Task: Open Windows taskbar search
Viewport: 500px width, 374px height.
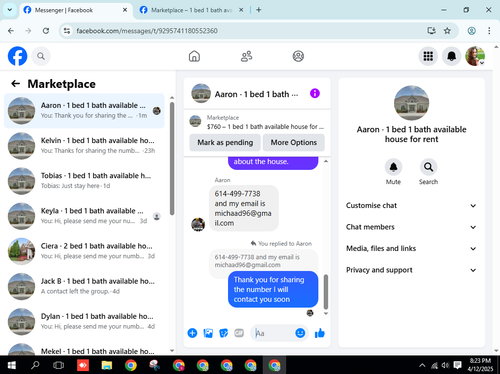Action: click(35, 365)
